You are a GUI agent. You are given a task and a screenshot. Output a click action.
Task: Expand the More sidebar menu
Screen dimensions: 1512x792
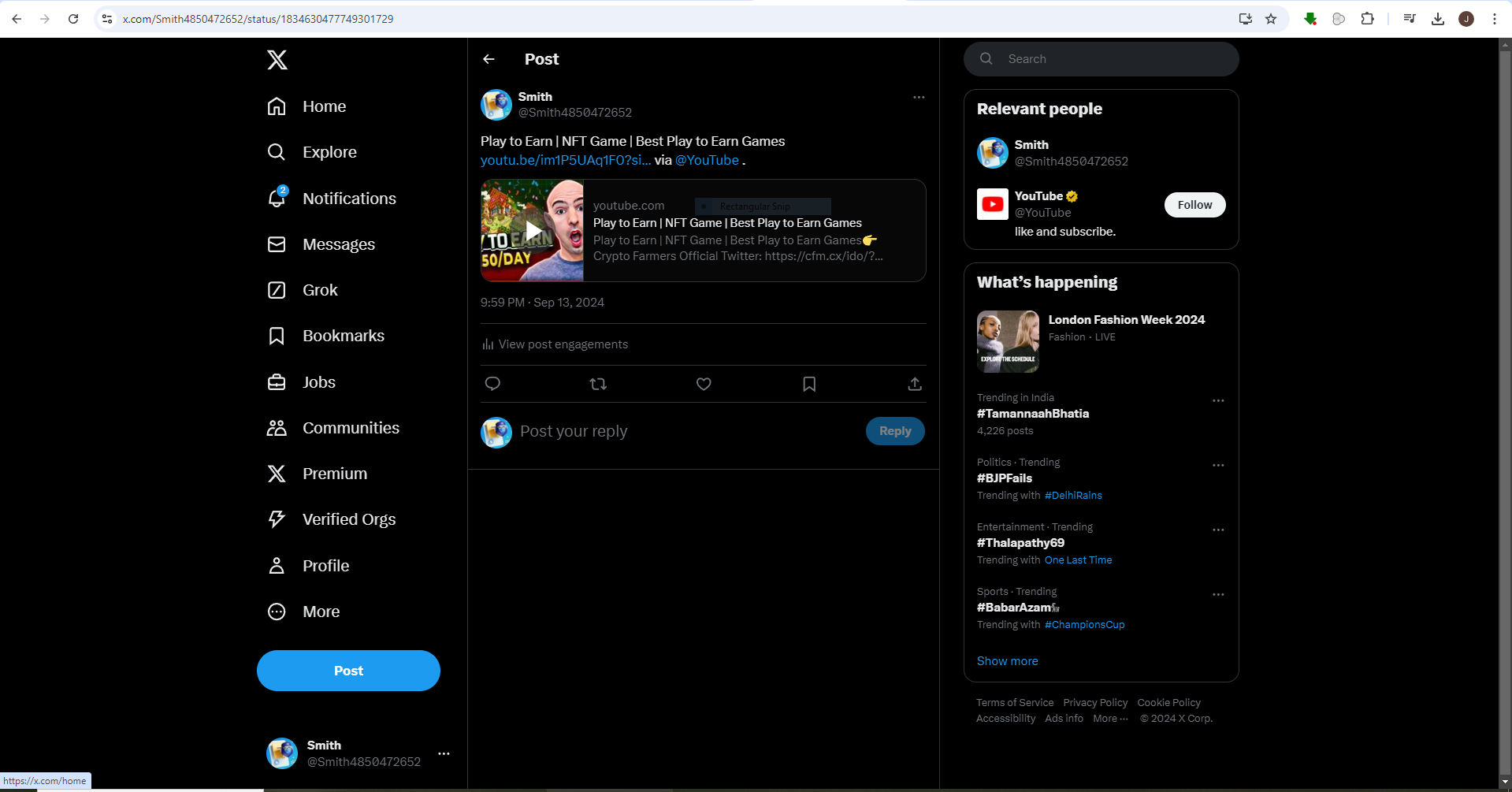(304, 612)
